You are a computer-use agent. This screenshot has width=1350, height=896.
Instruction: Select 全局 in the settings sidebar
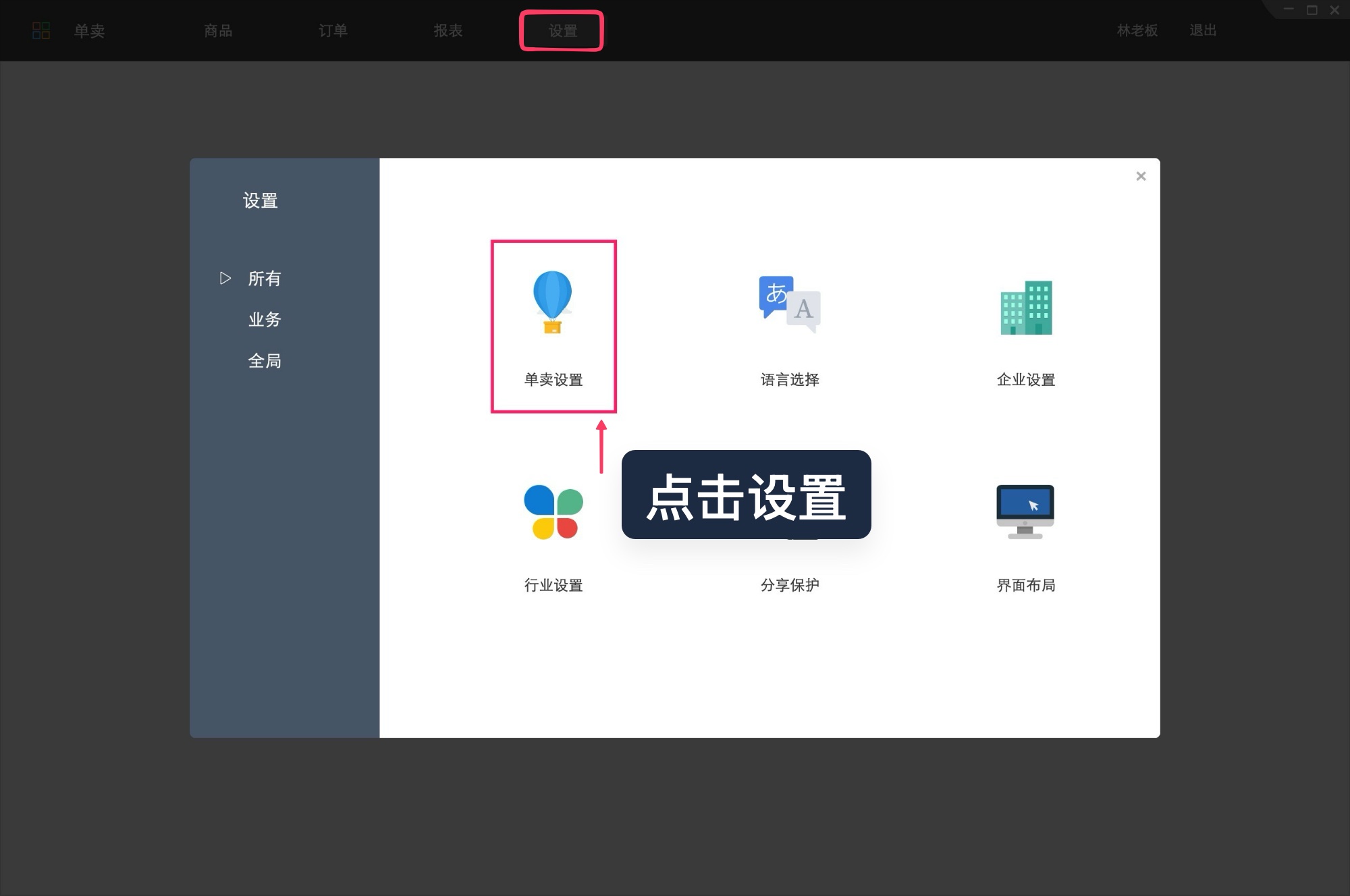pos(265,361)
